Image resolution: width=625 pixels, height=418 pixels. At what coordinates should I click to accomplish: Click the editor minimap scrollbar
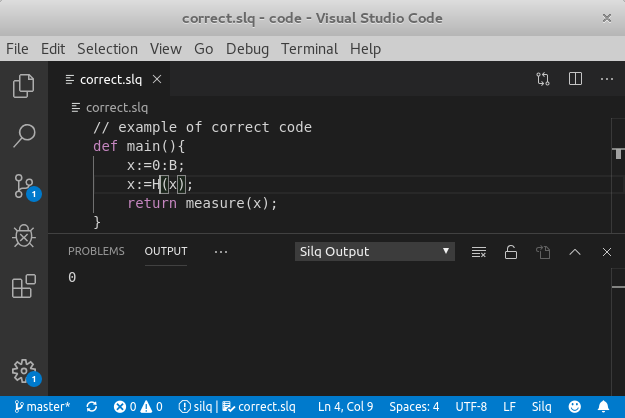pyautogui.click(x=620, y=150)
